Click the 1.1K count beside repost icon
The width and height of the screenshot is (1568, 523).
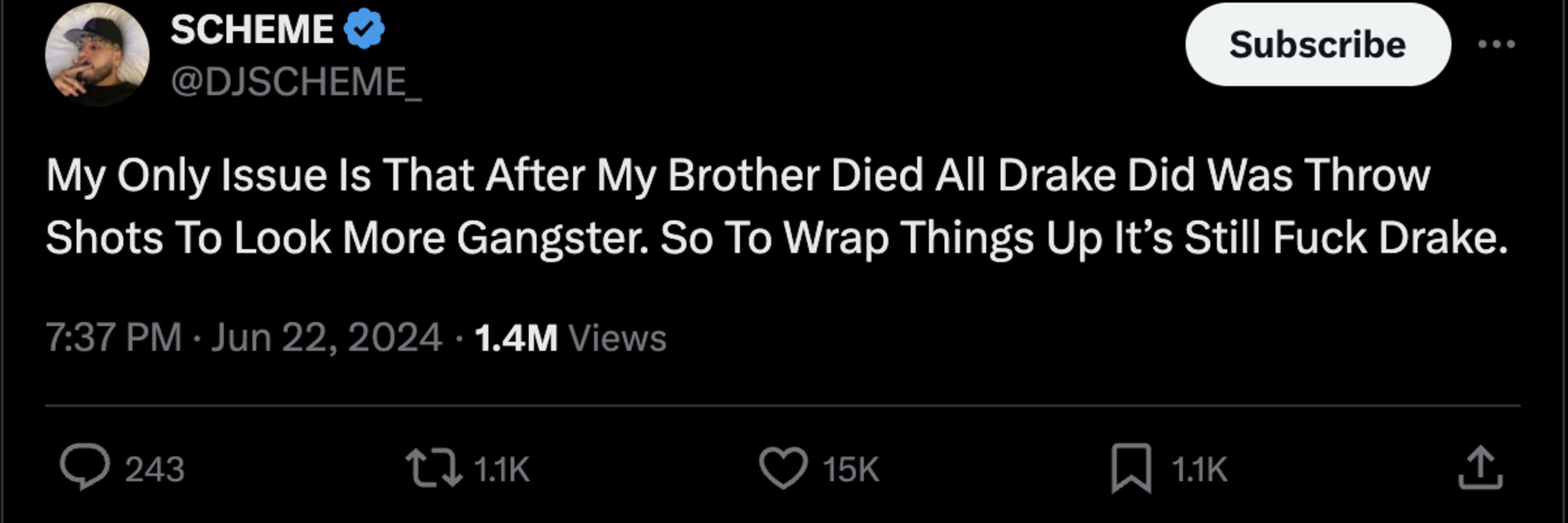point(501,469)
